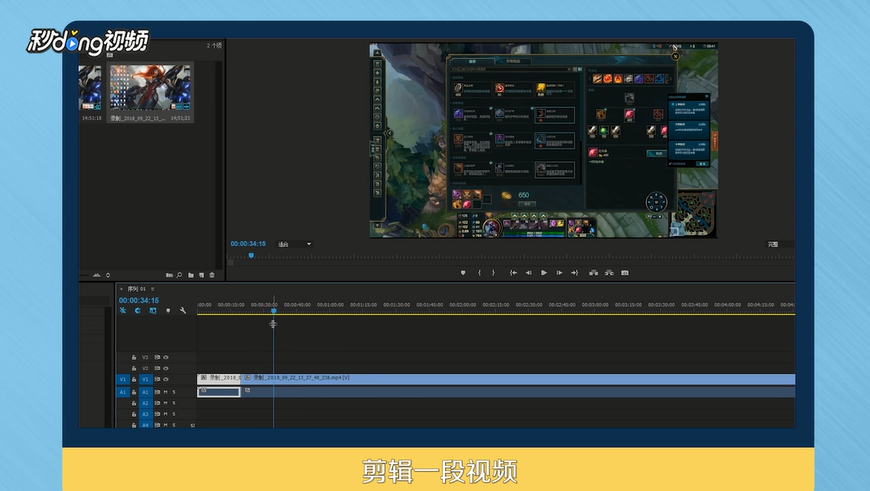
Task: Toggle snap in the timeline
Action: coord(138,311)
